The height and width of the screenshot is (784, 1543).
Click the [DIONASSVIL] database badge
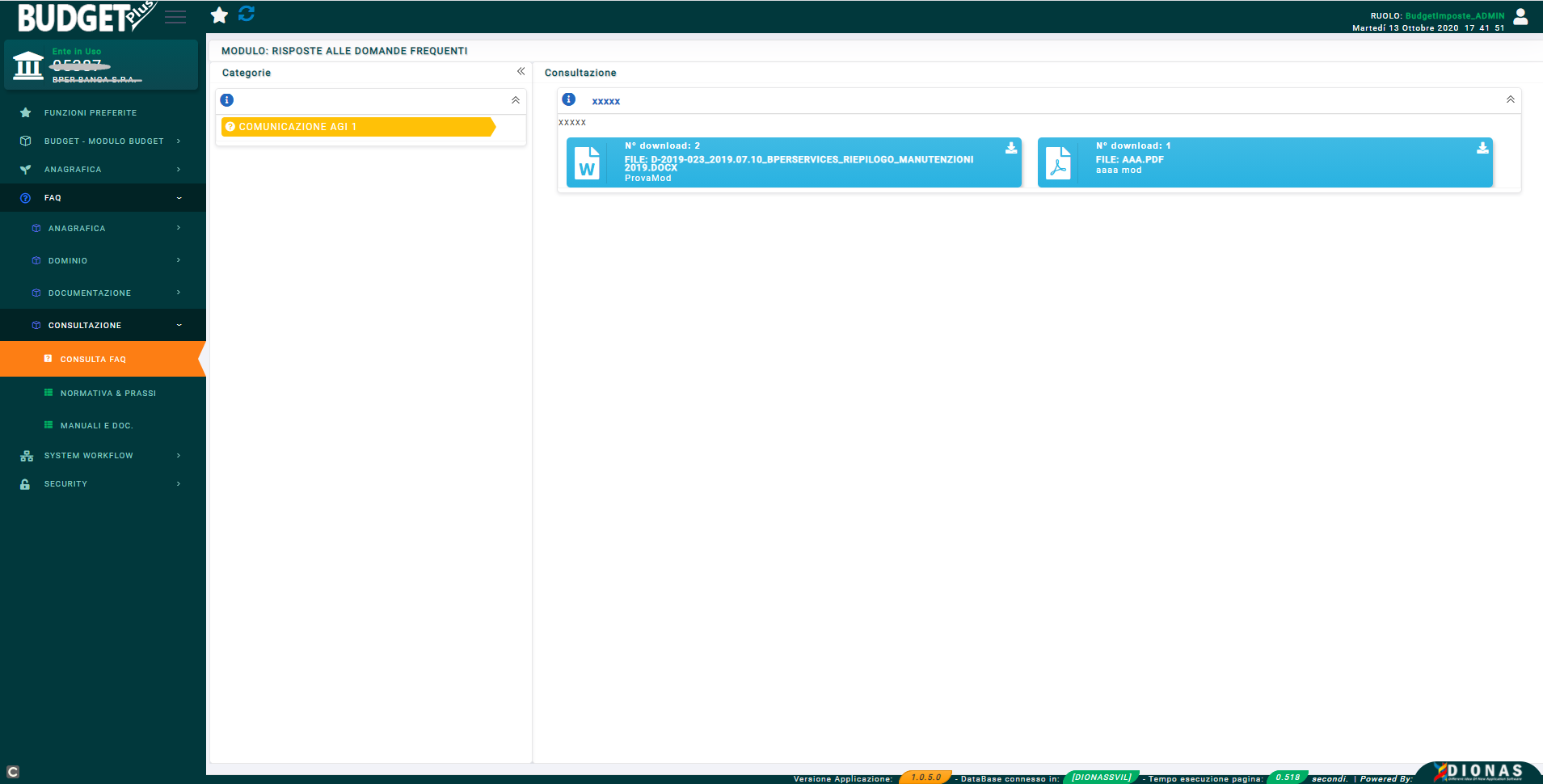(x=1102, y=778)
